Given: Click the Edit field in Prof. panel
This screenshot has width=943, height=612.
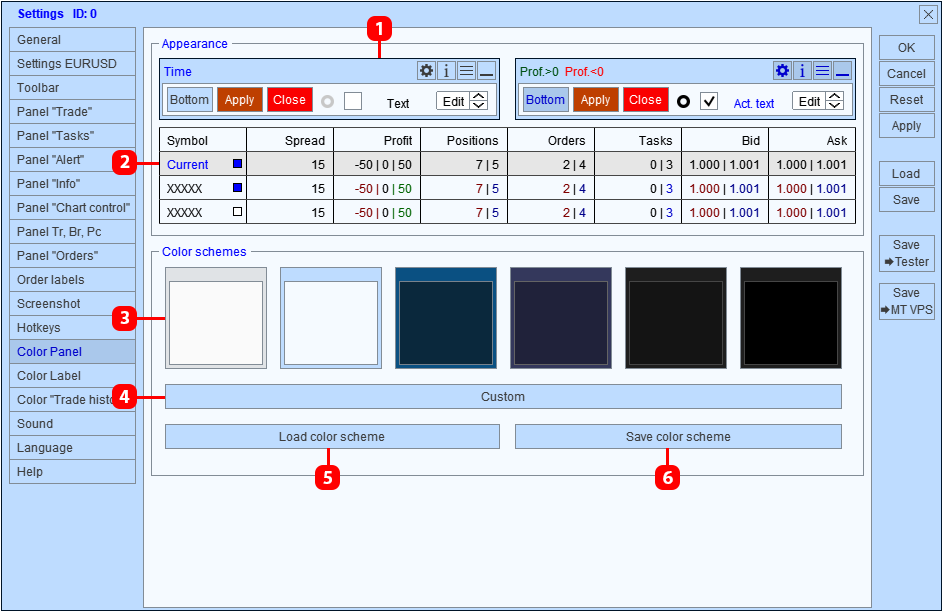Looking at the screenshot, I should tap(809, 101).
